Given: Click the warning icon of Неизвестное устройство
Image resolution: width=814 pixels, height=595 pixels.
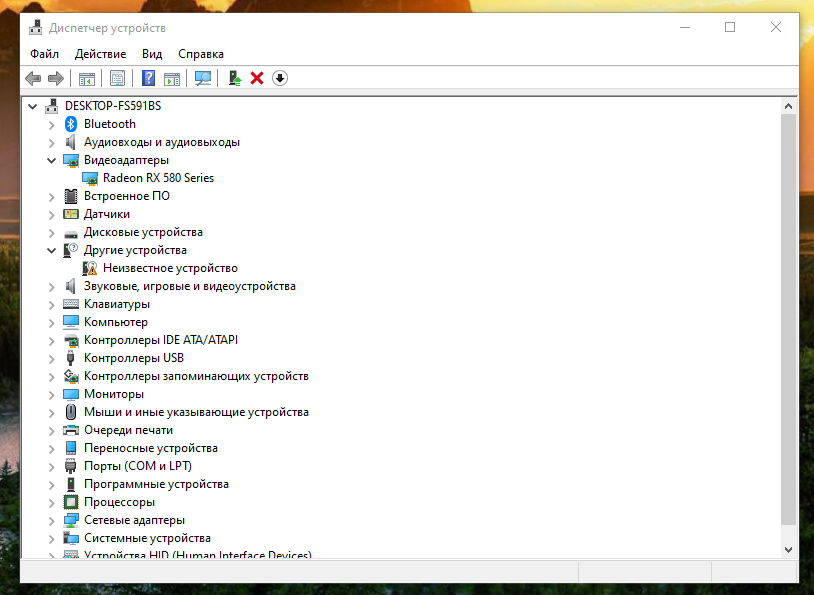Looking at the screenshot, I should (x=90, y=268).
